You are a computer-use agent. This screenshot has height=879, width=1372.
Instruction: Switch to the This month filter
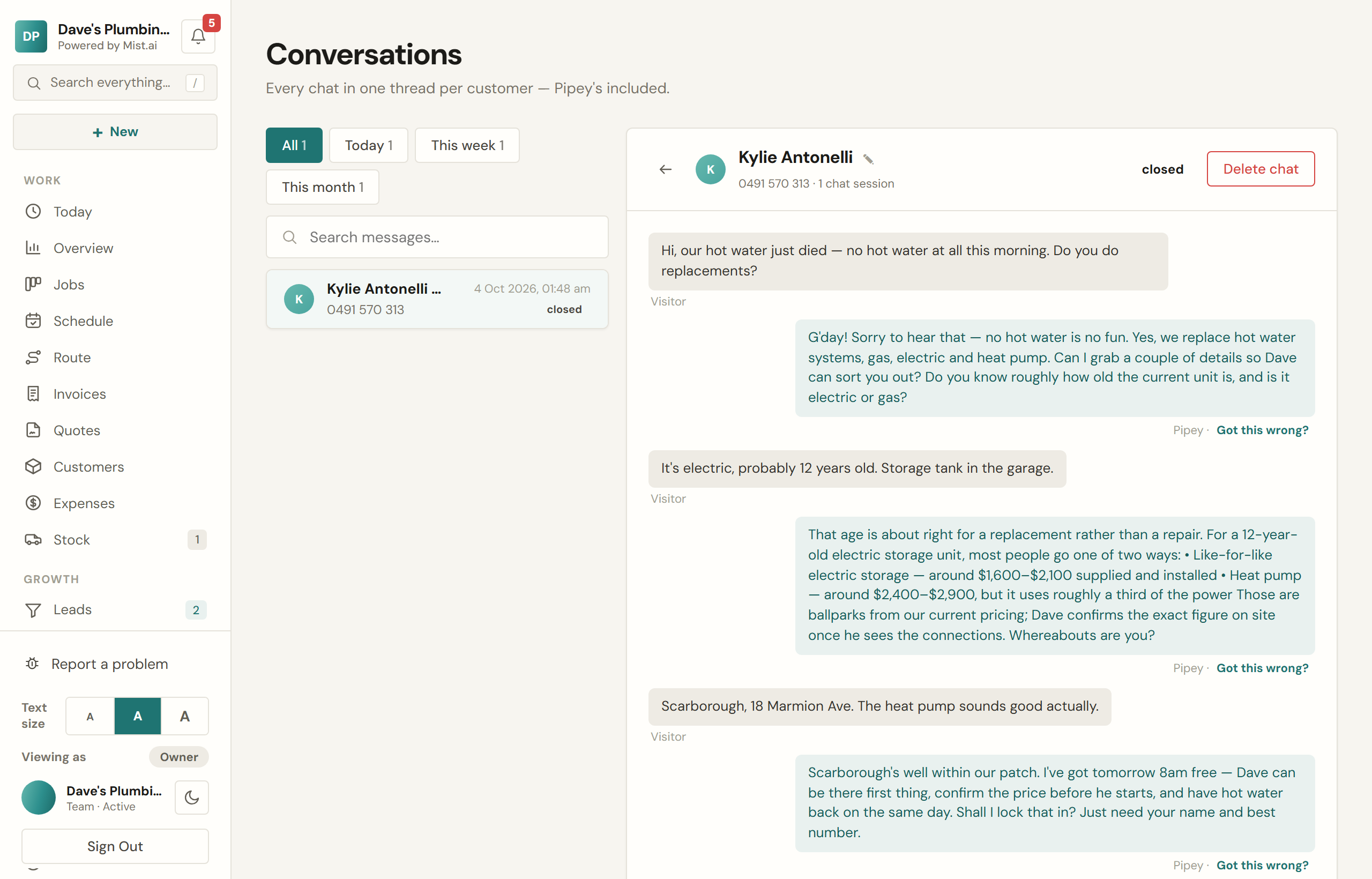pos(323,187)
